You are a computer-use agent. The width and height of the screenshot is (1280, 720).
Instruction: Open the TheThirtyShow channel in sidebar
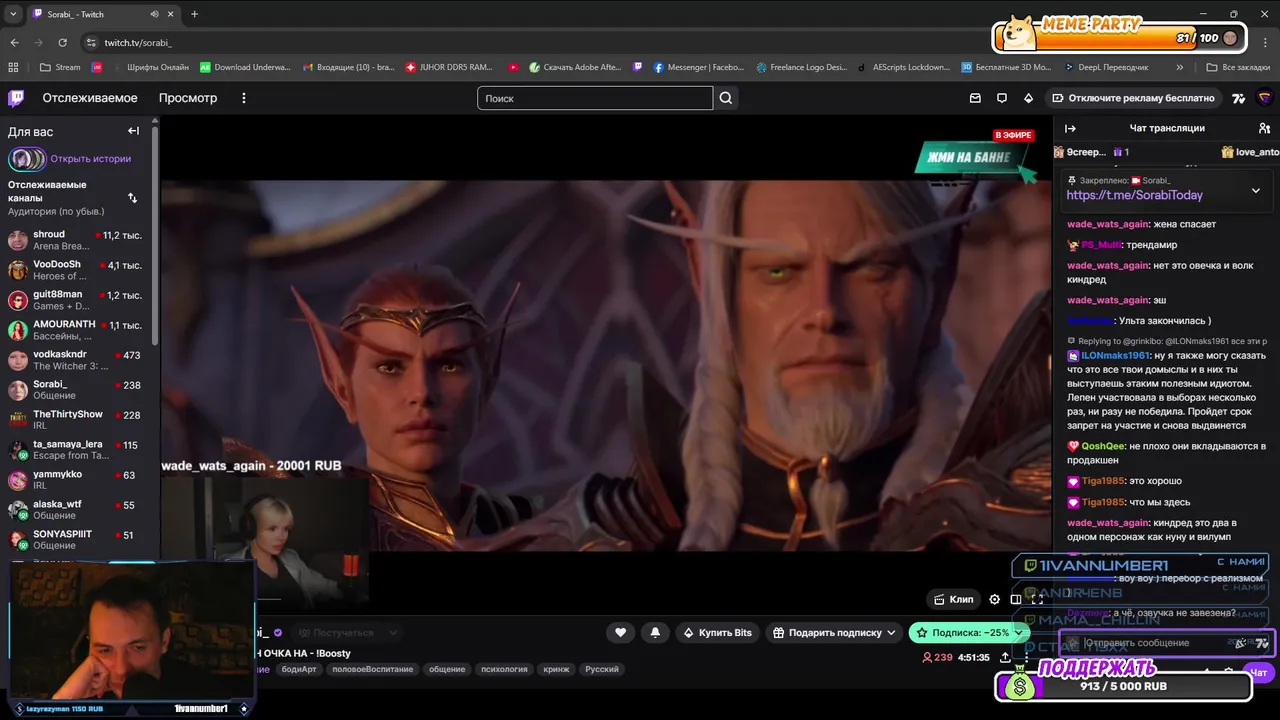[76, 420]
